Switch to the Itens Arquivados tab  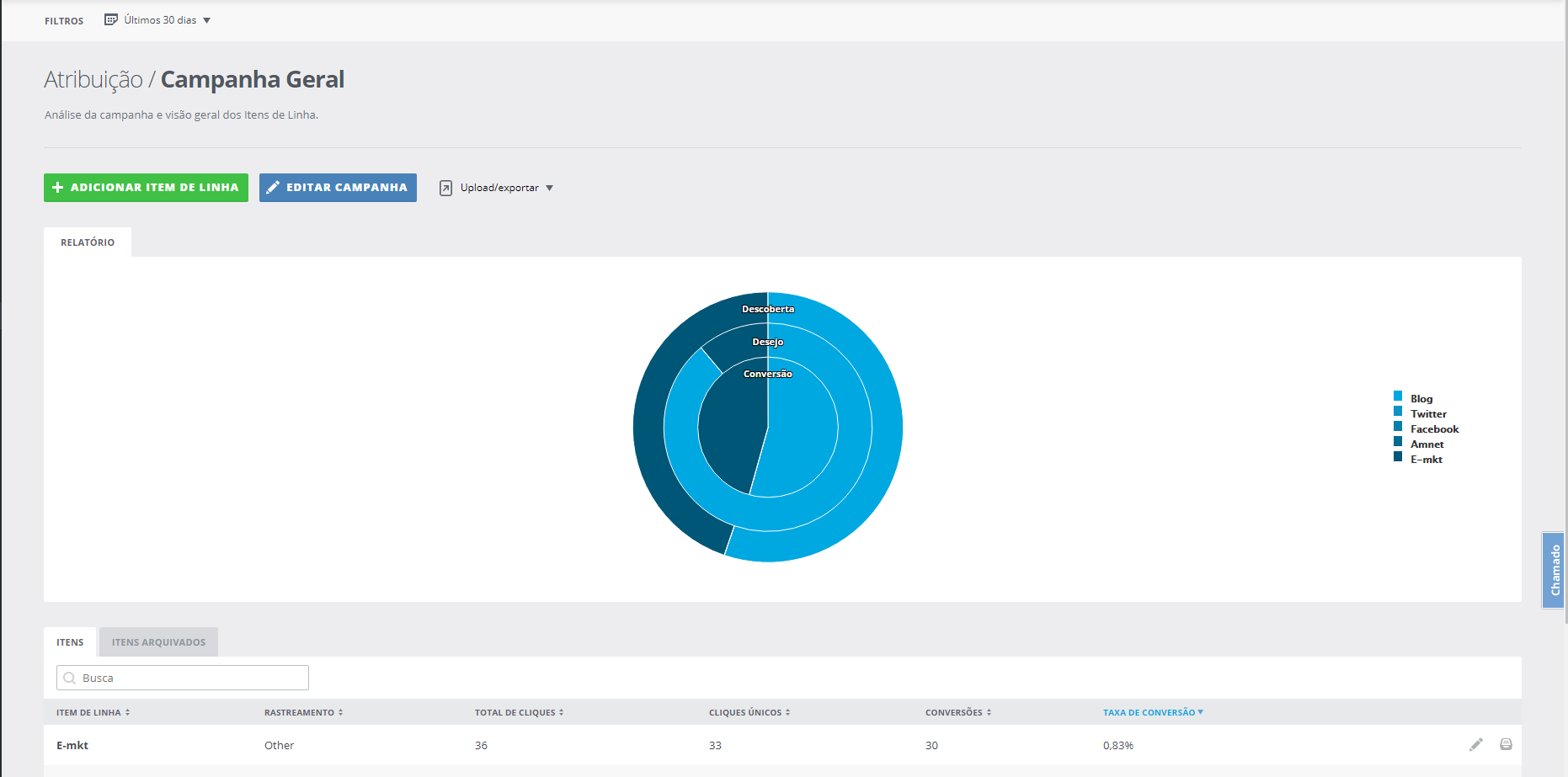158,642
